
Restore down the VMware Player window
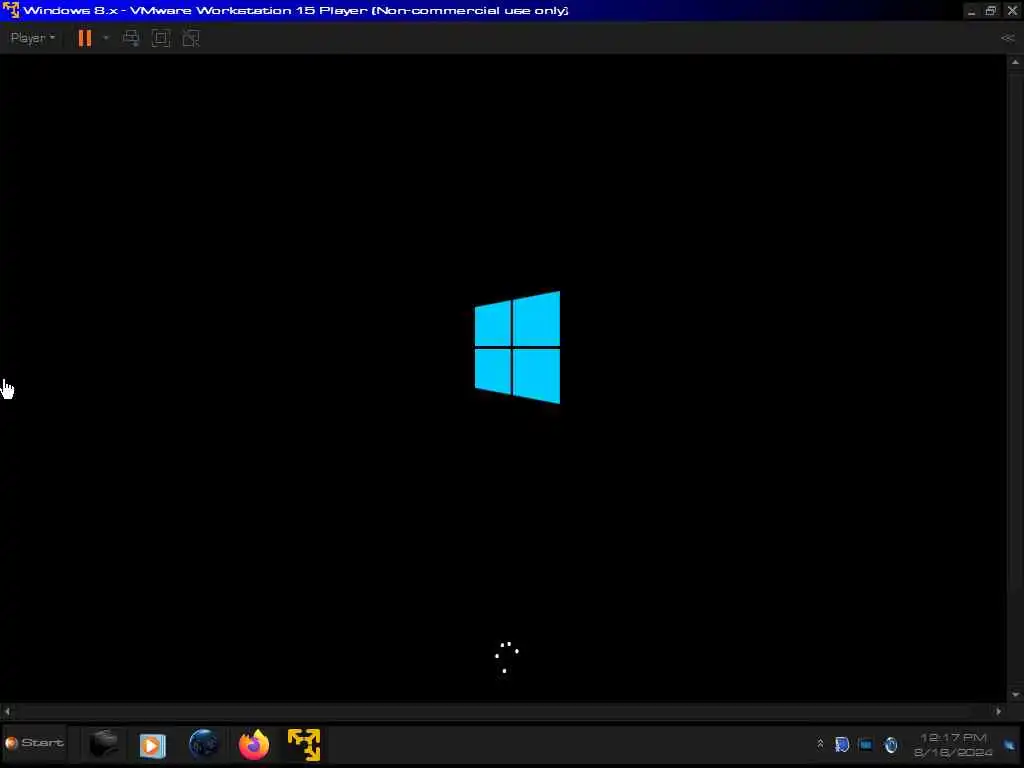click(x=991, y=10)
